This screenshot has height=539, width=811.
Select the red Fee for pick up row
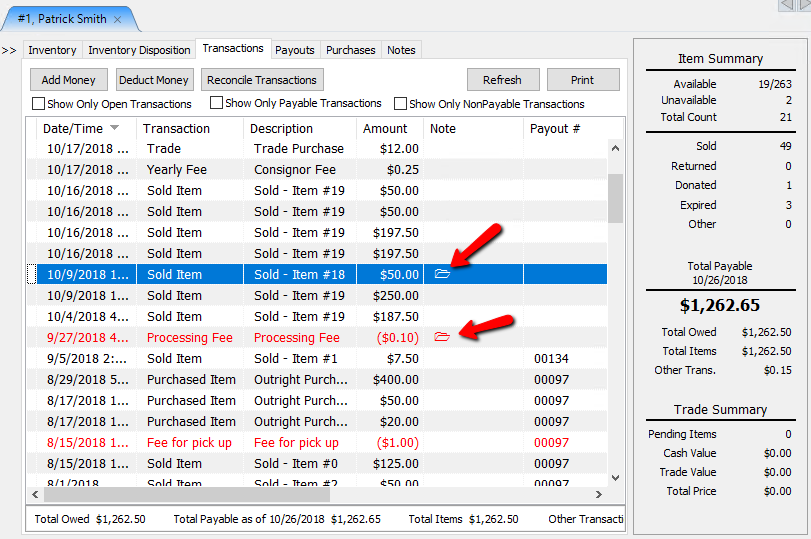[317, 443]
